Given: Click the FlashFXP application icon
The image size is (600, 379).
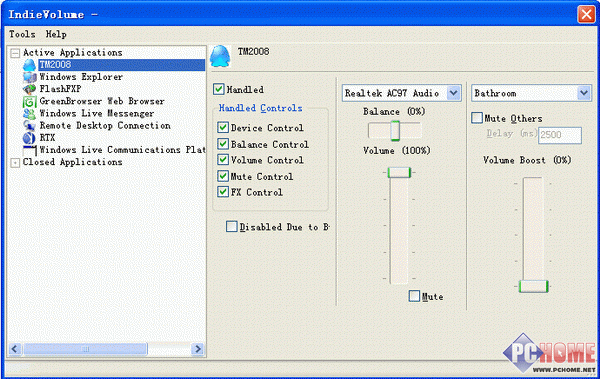Looking at the screenshot, I should [x=29, y=89].
